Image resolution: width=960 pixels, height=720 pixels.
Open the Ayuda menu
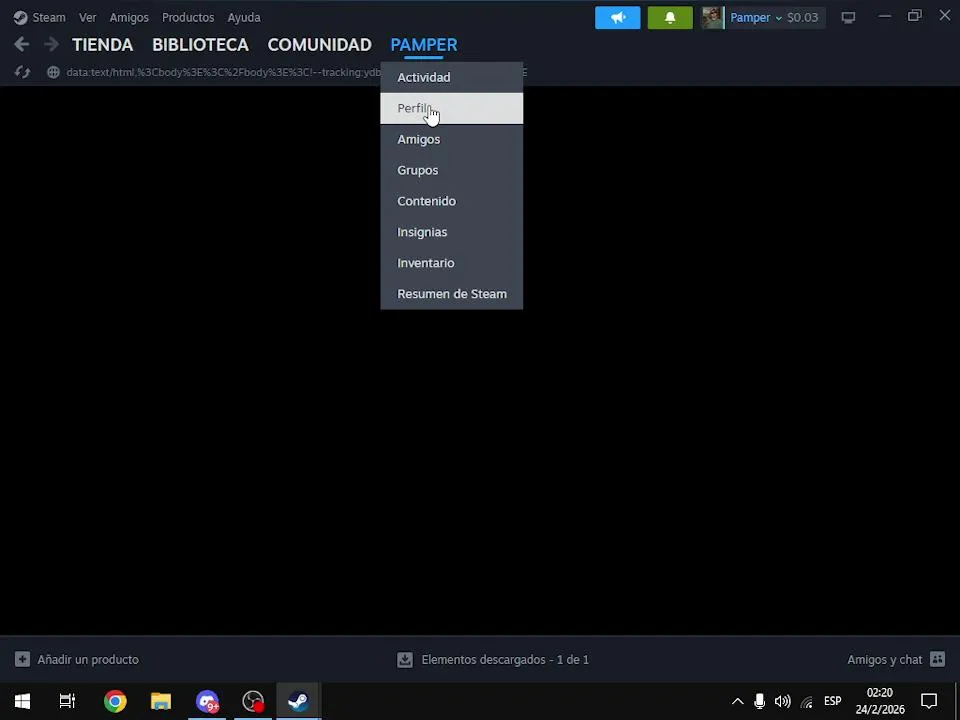(244, 17)
